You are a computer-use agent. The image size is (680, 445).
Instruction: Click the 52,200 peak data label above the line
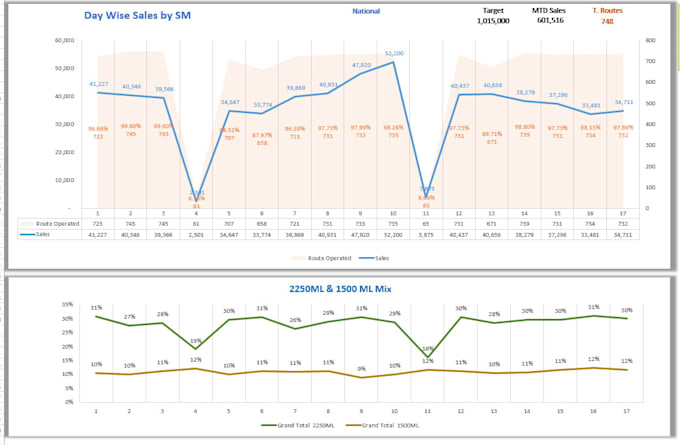click(394, 53)
